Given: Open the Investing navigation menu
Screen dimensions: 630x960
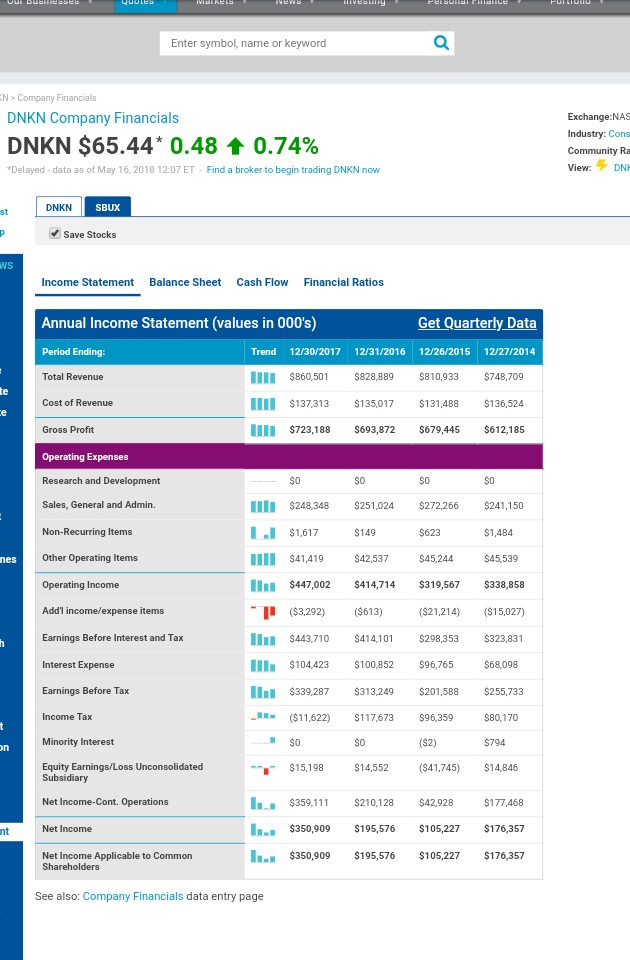Looking at the screenshot, I should click(370, 4).
